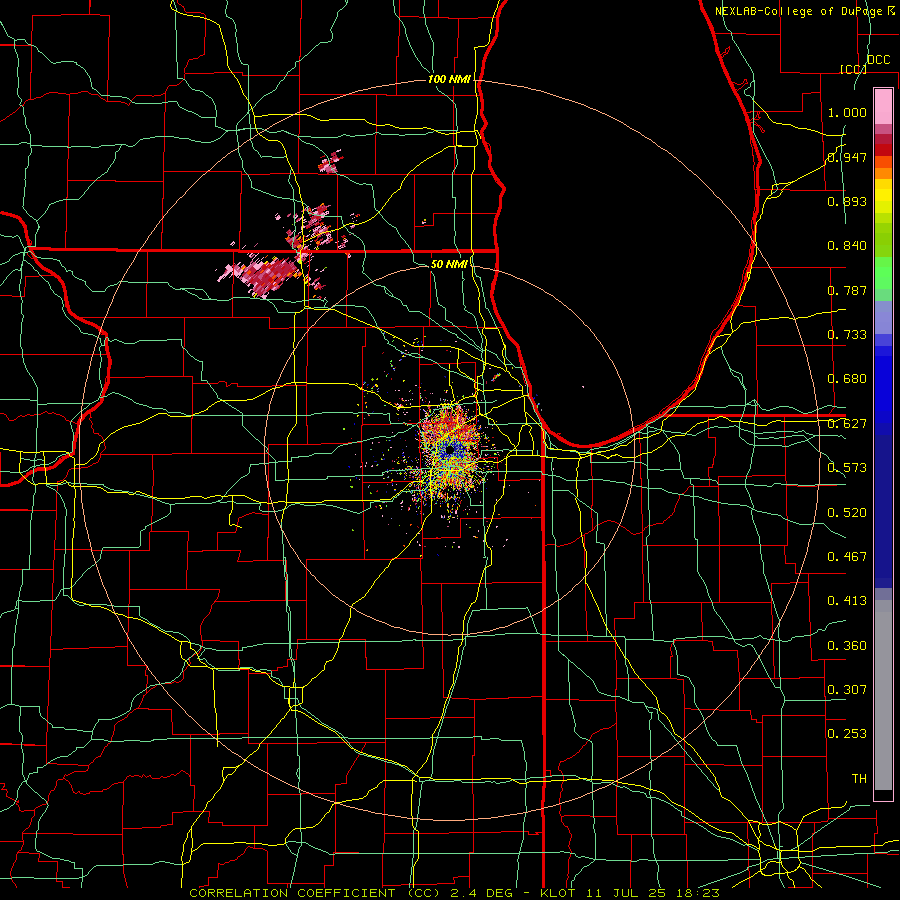
Task: Select the 0.627 legend value
Action: click(x=847, y=424)
